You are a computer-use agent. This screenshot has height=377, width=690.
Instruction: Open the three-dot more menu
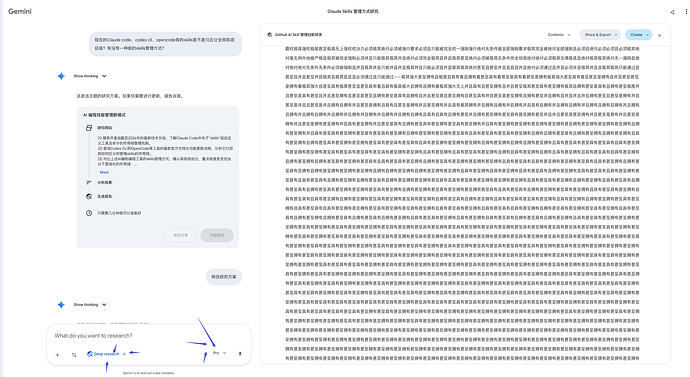[x=686, y=12]
